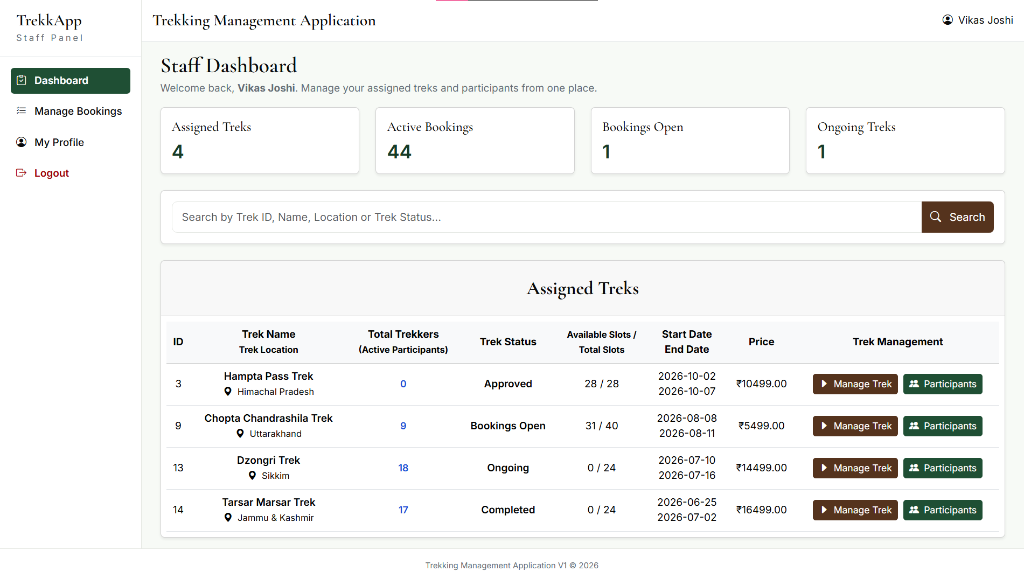Select Logout from sidebar
This screenshot has width=1024, height=581.
[71, 173]
